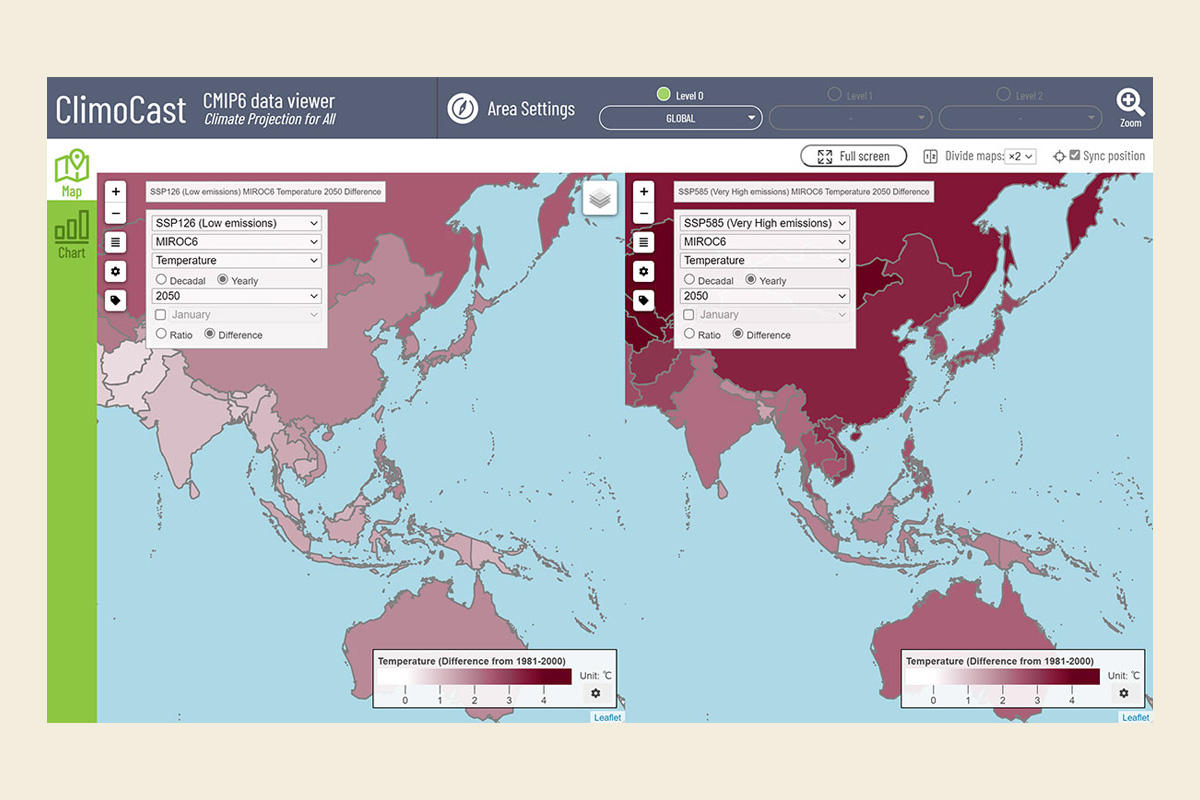Expand the GLOBAL Level 0 dropdown
Viewport: 1200px width, 800px height.
[680, 118]
